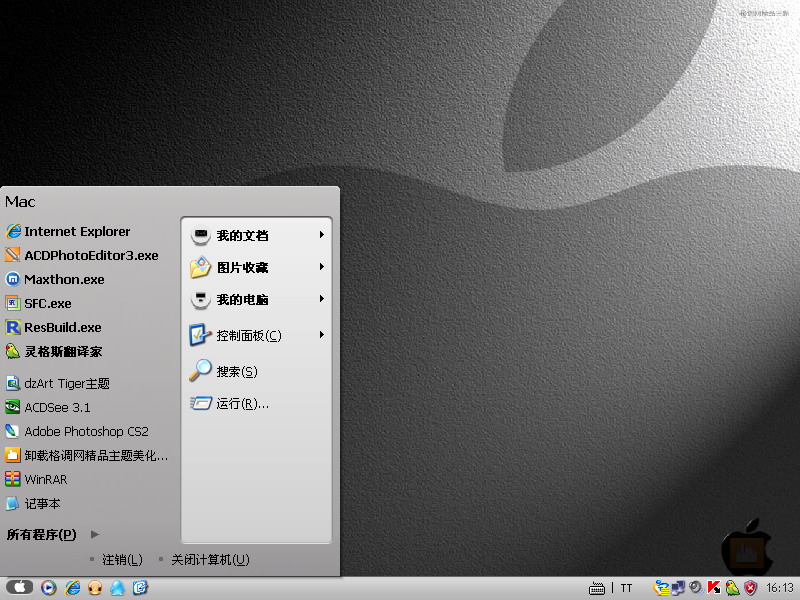Click the keyboard icon in the taskbar
The image size is (800, 600).
click(x=596, y=588)
